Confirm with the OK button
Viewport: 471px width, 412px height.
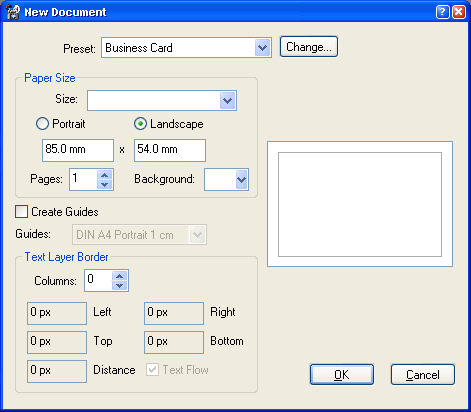coord(342,374)
